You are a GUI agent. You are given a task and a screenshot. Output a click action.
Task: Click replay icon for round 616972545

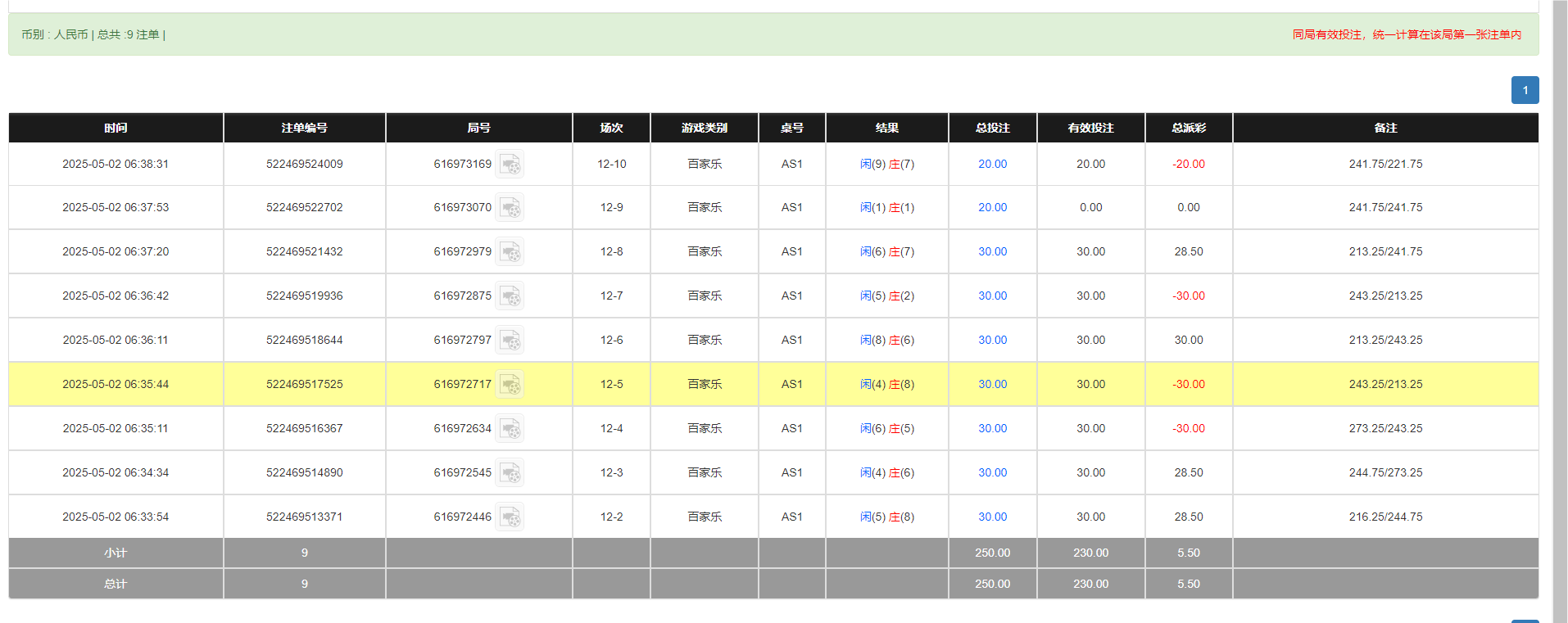(x=510, y=473)
